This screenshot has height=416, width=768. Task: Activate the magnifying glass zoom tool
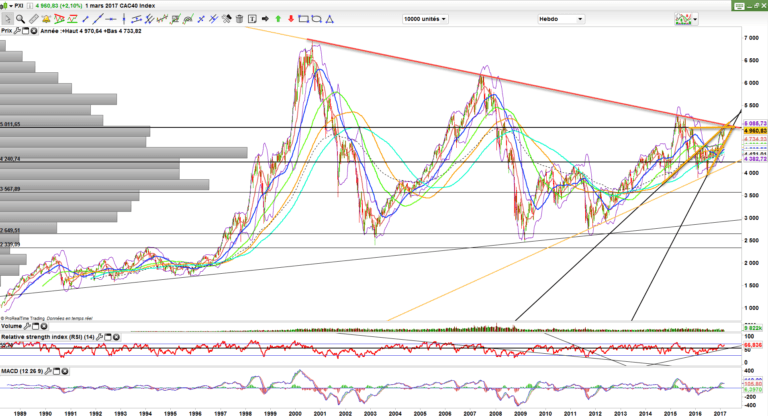21,18
